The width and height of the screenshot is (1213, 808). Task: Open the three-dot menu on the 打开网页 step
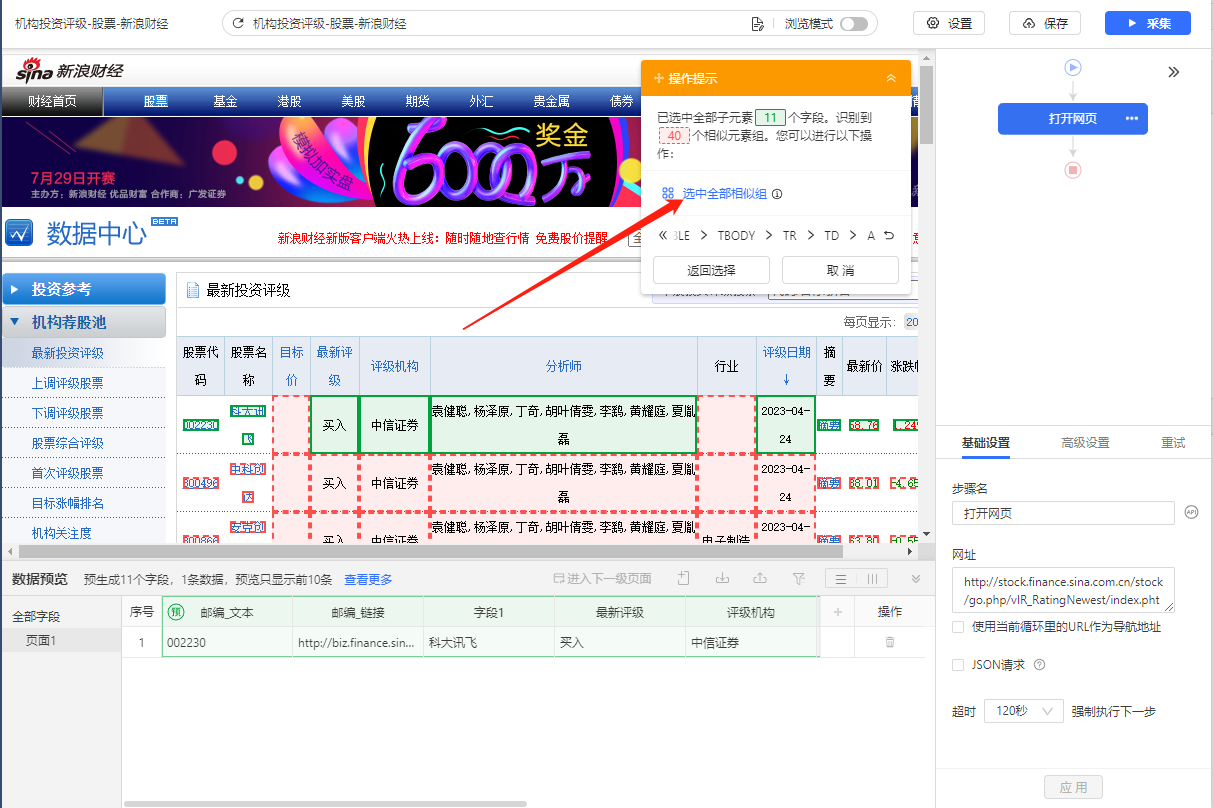pyautogui.click(x=1132, y=118)
